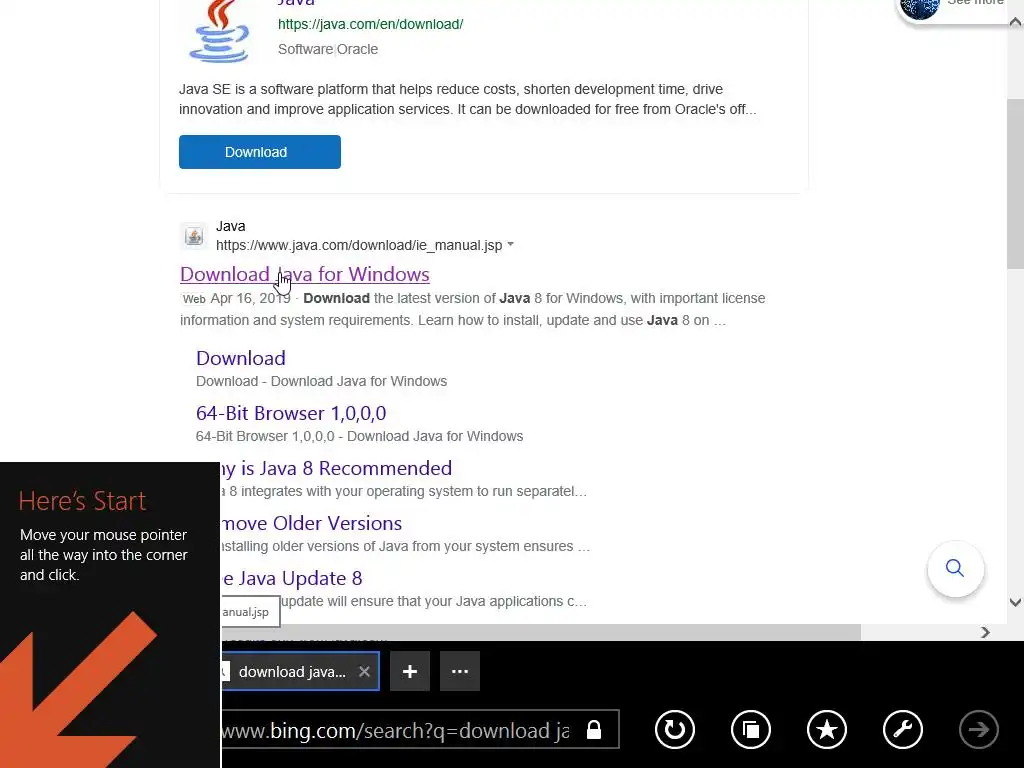Click the Here's Start tutorial heading
The width and height of the screenshot is (1024, 768).
pyautogui.click(x=82, y=501)
